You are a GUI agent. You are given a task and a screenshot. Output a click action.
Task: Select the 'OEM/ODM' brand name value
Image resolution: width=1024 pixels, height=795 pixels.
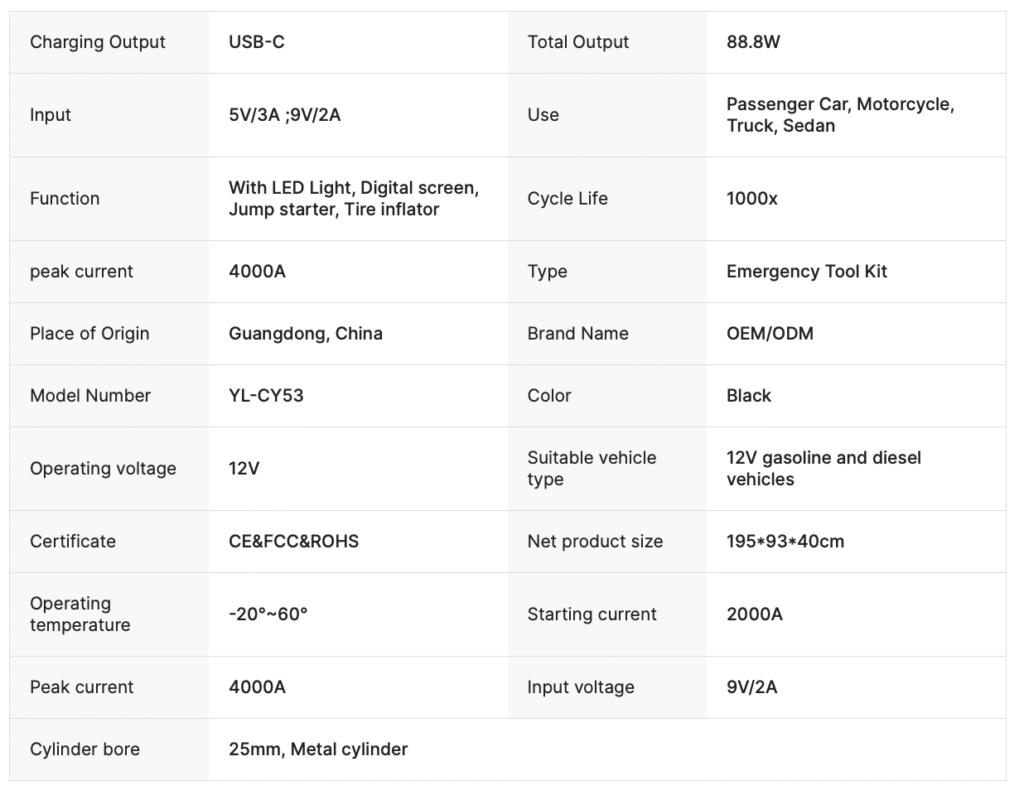tap(769, 333)
